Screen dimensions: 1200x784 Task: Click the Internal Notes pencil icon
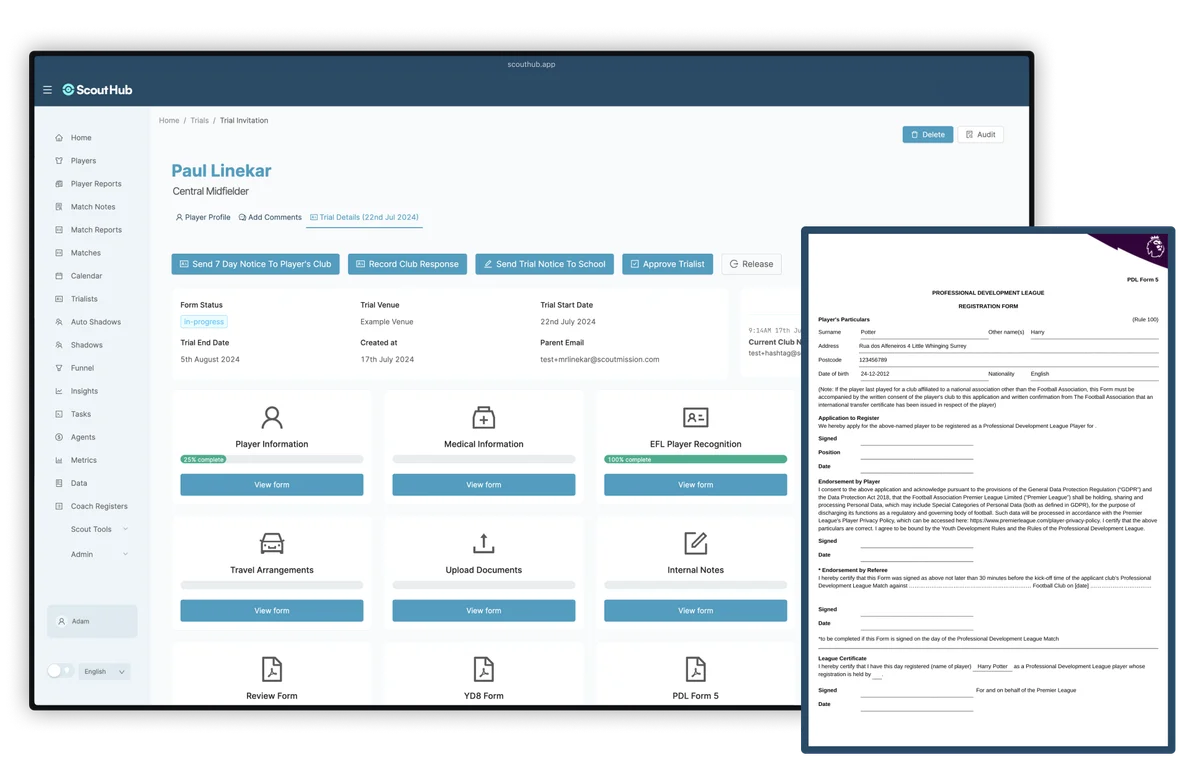pyautogui.click(x=696, y=543)
